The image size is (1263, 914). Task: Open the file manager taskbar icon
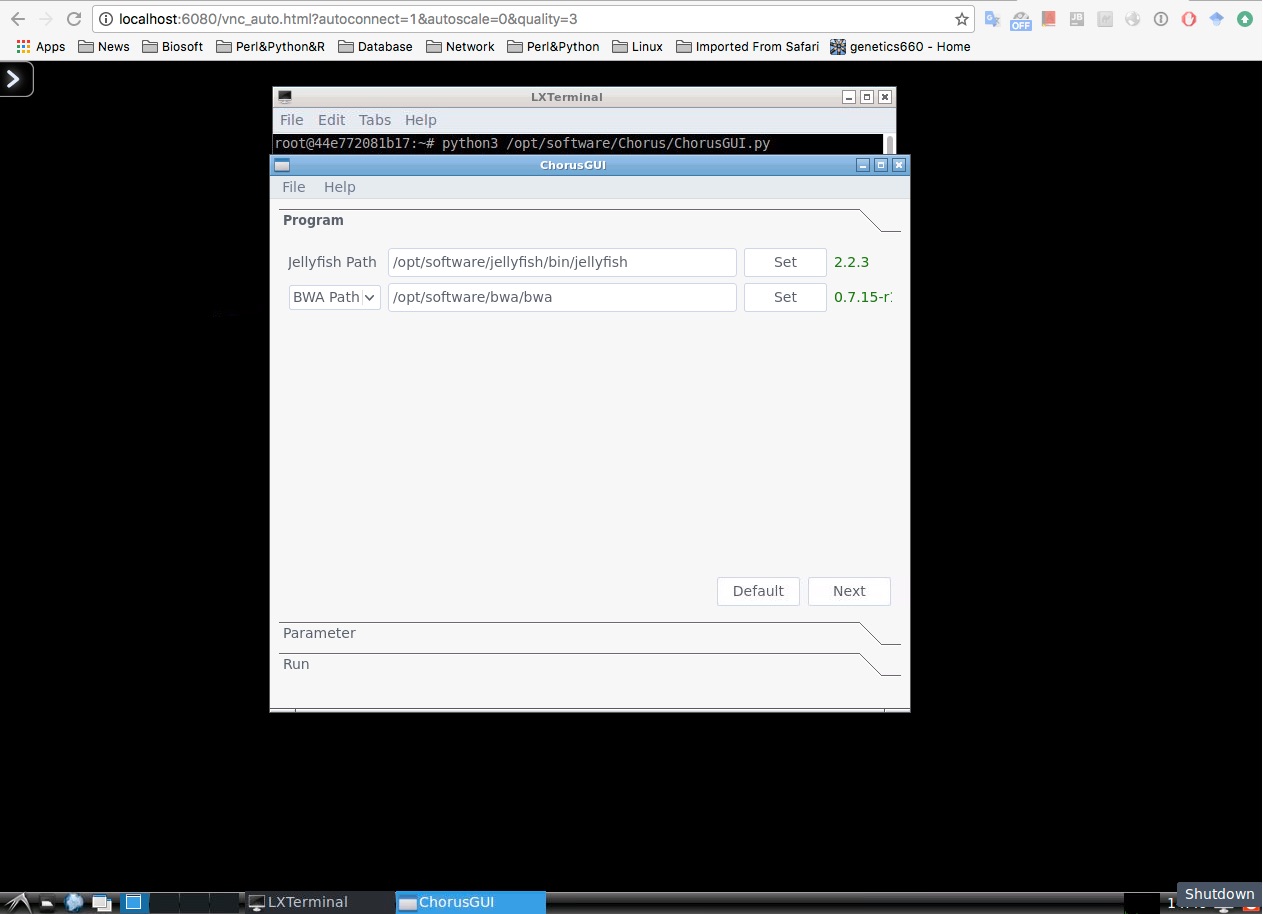(47, 903)
